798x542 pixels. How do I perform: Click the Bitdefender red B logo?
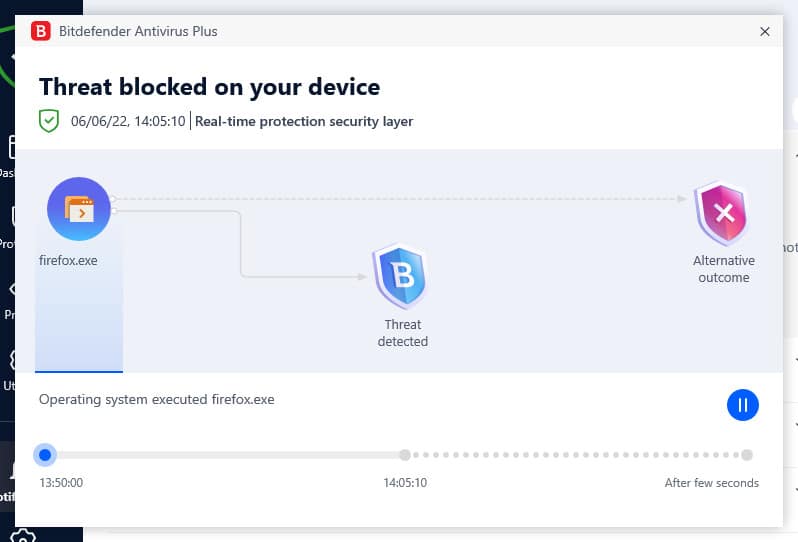click(41, 31)
